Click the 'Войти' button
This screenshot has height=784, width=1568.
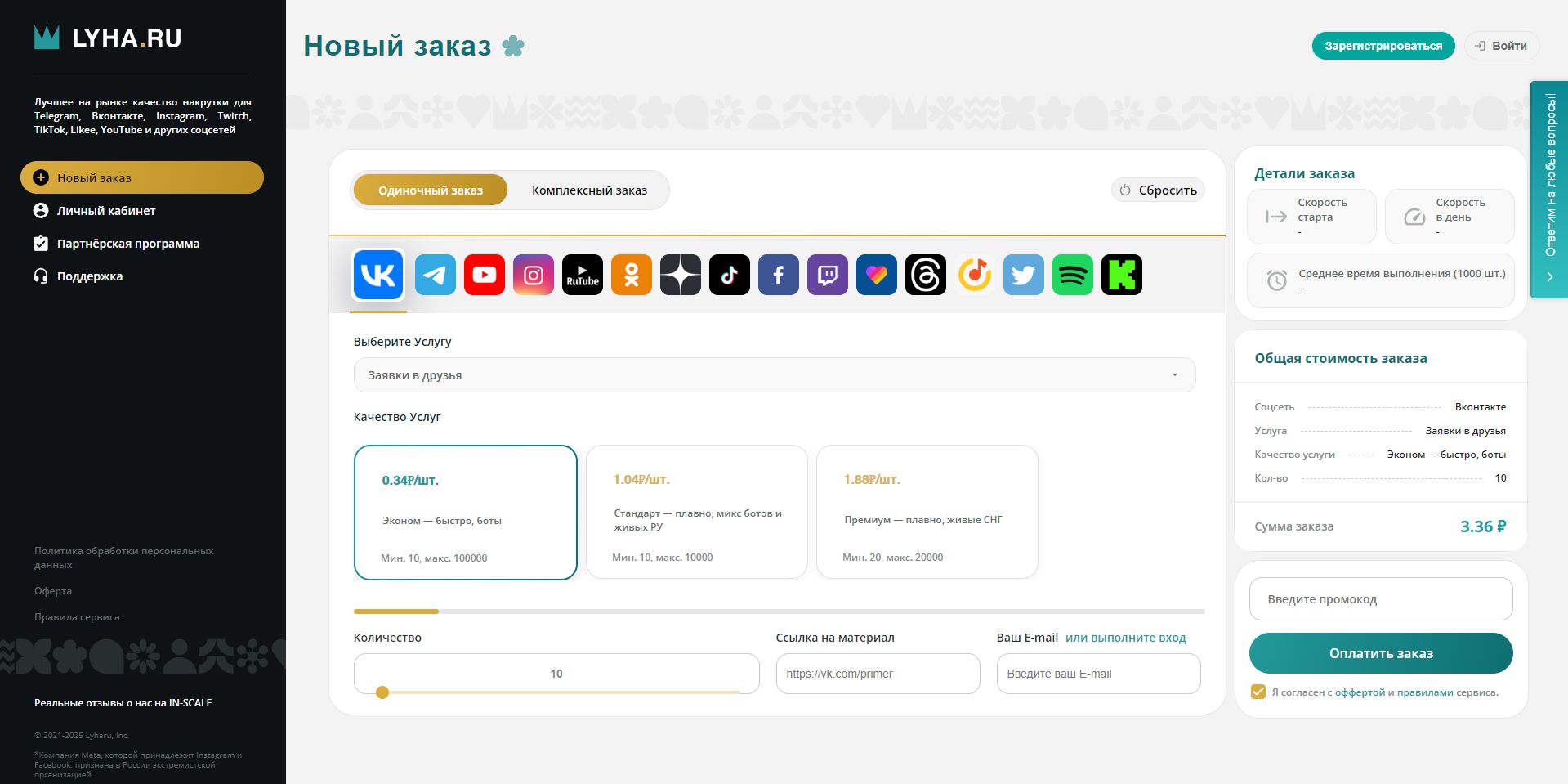[1502, 46]
